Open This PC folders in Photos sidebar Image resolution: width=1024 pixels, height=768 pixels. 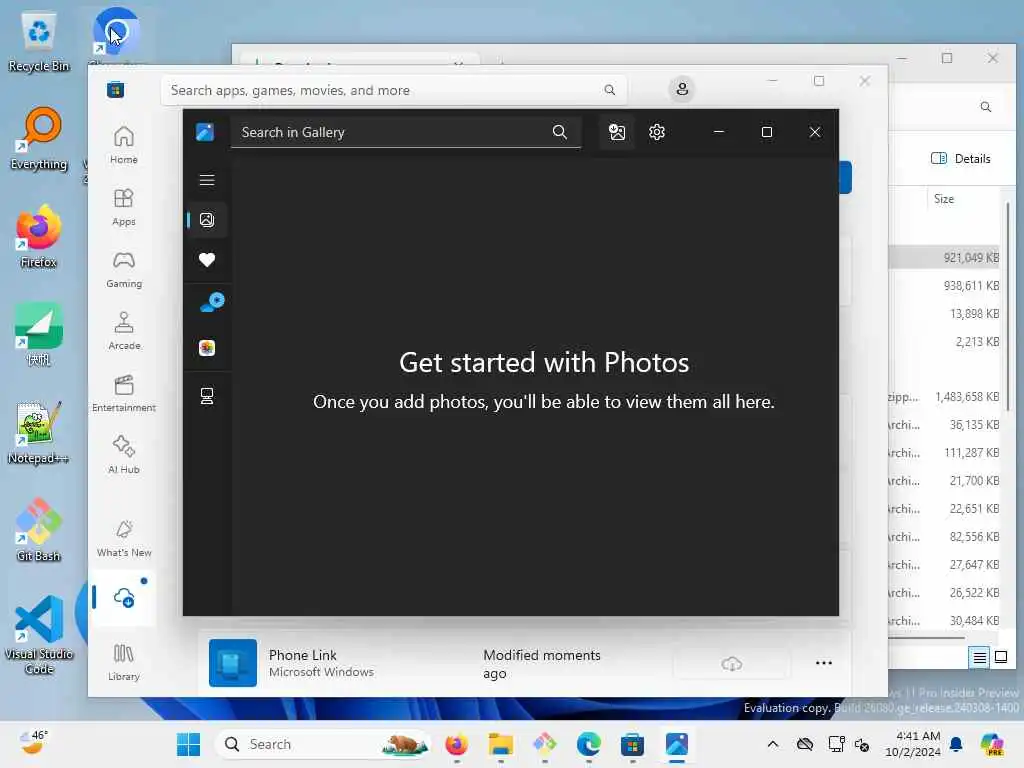coord(207,396)
